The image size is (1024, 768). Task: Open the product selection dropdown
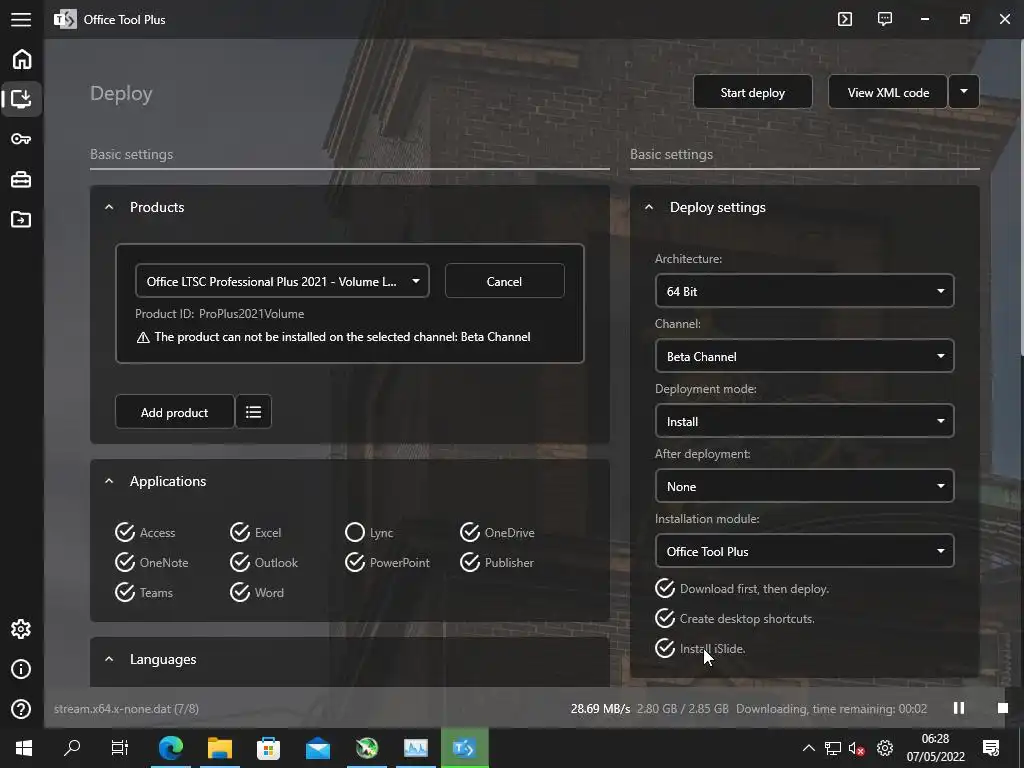282,281
